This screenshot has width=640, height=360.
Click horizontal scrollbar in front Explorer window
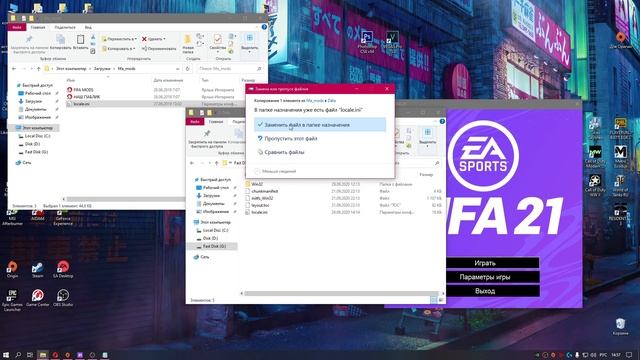(x=341, y=293)
